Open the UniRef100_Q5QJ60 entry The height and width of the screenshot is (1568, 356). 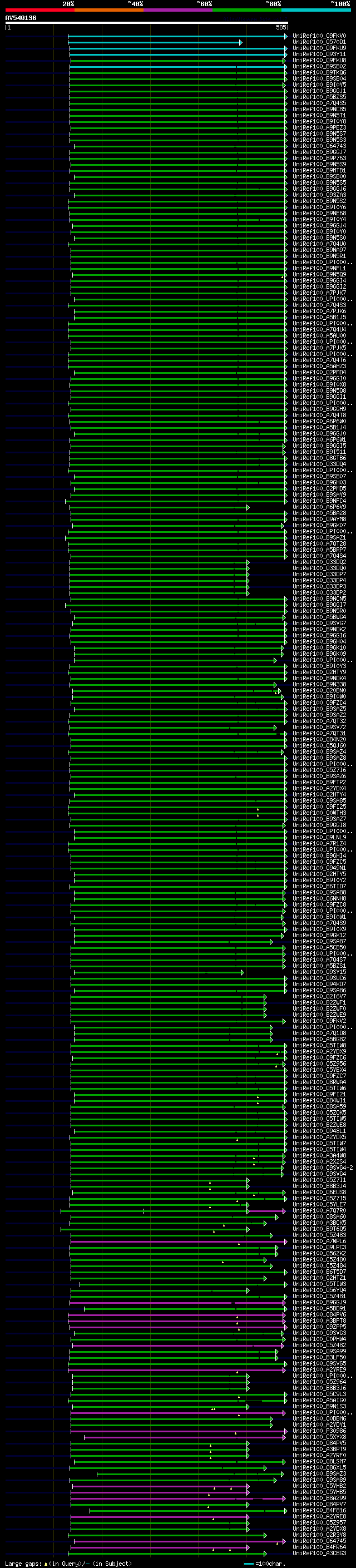(319, 746)
